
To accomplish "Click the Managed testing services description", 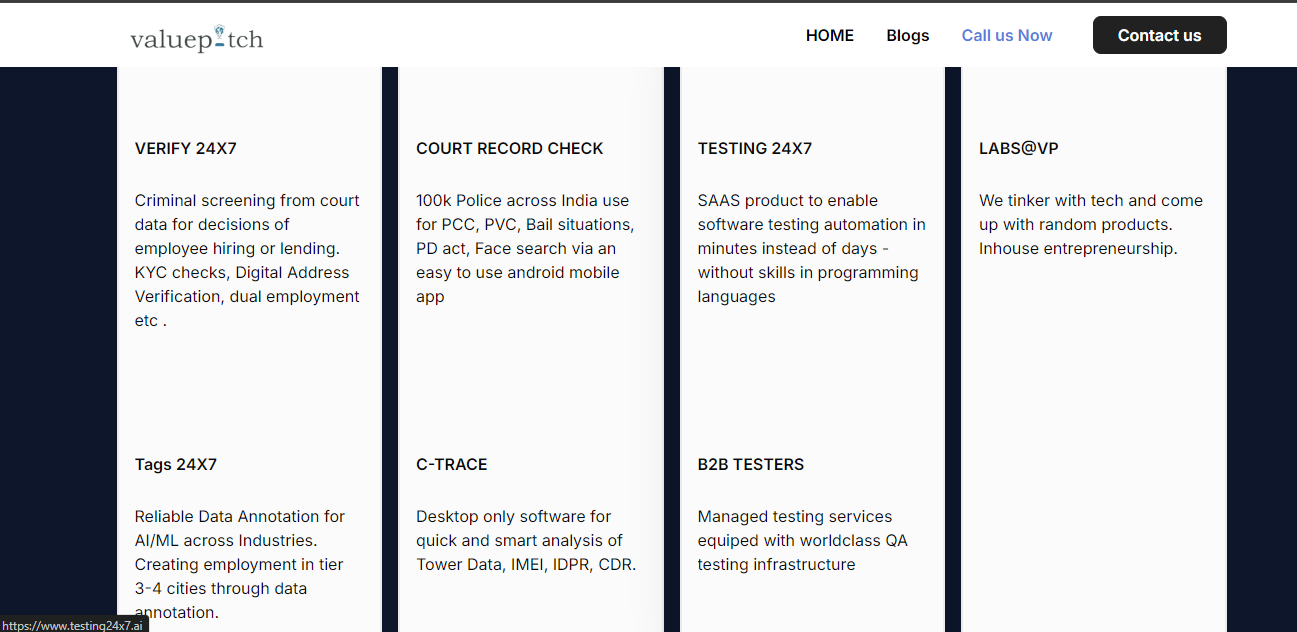I will [803, 540].
